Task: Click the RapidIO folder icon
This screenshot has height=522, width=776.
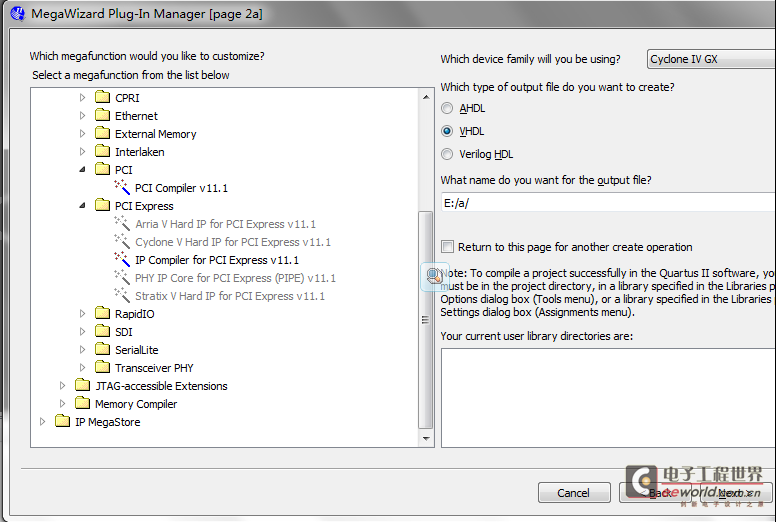Action: coord(102,313)
